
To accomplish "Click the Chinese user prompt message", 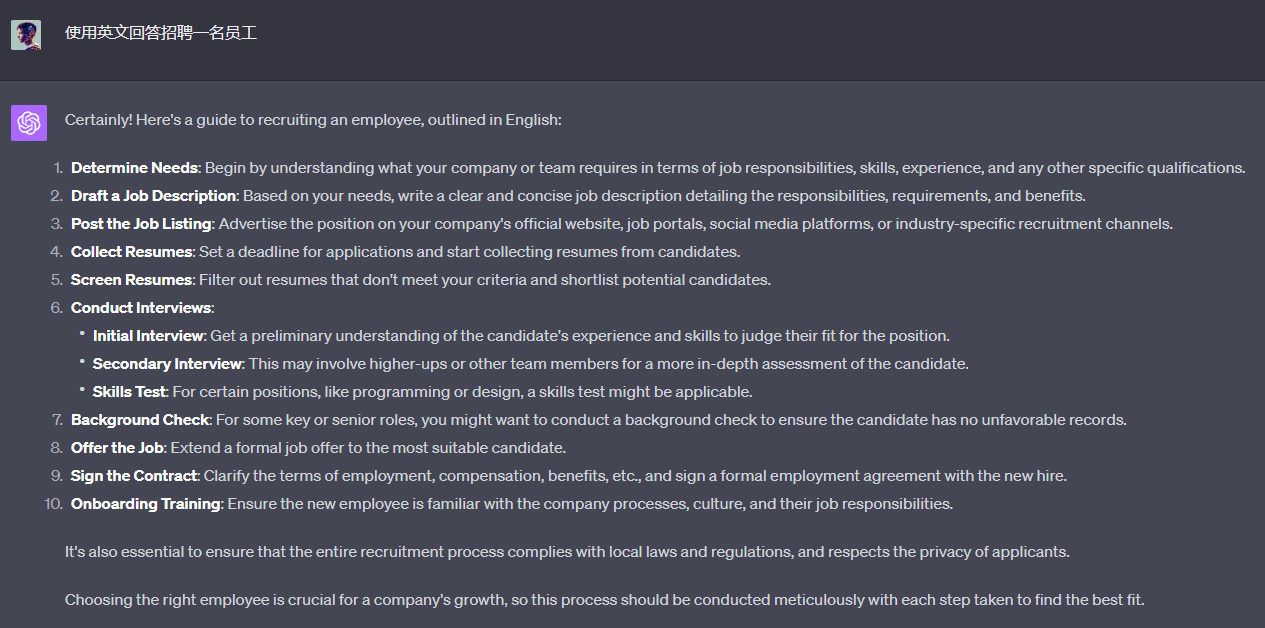I will tap(161, 33).
